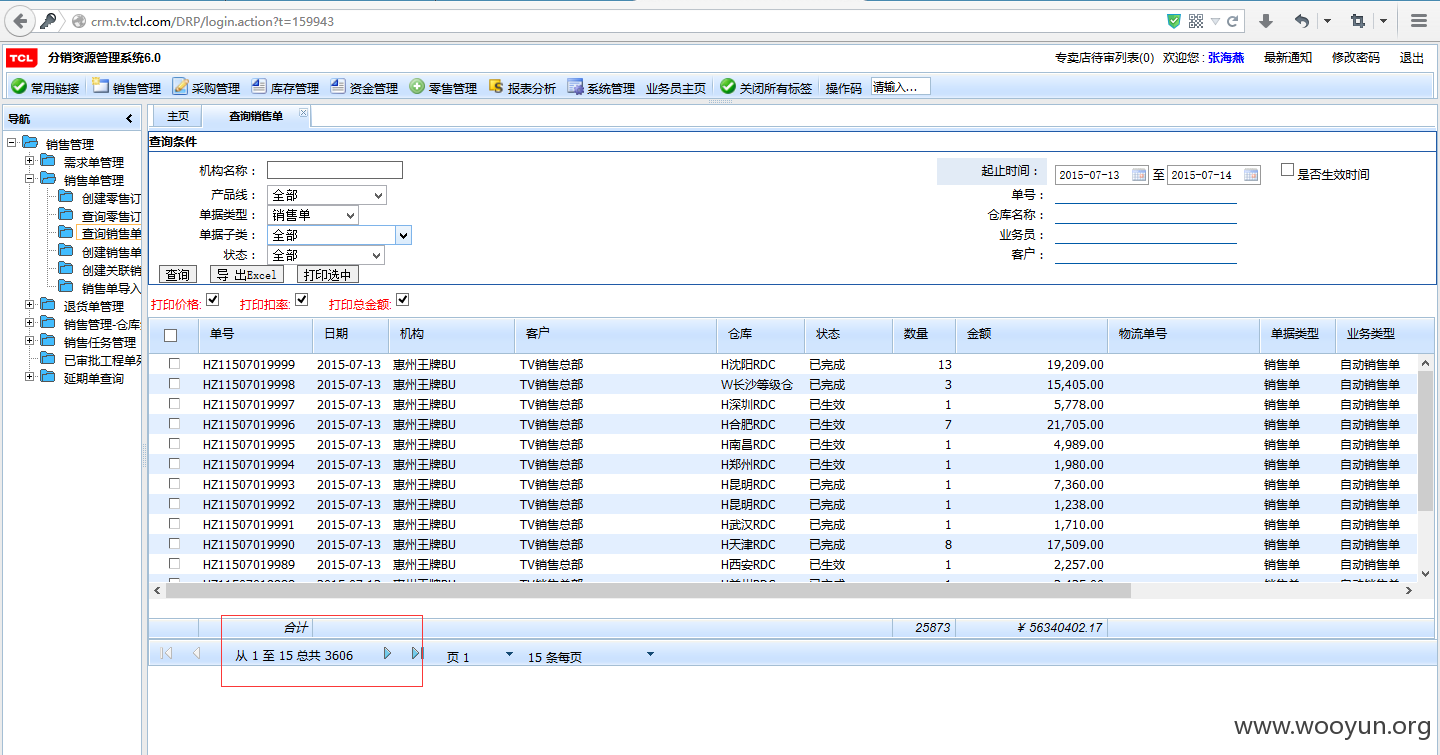The height and width of the screenshot is (755, 1440).
Task: Check row HZ11507019997 checkbox
Action: tap(174, 404)
